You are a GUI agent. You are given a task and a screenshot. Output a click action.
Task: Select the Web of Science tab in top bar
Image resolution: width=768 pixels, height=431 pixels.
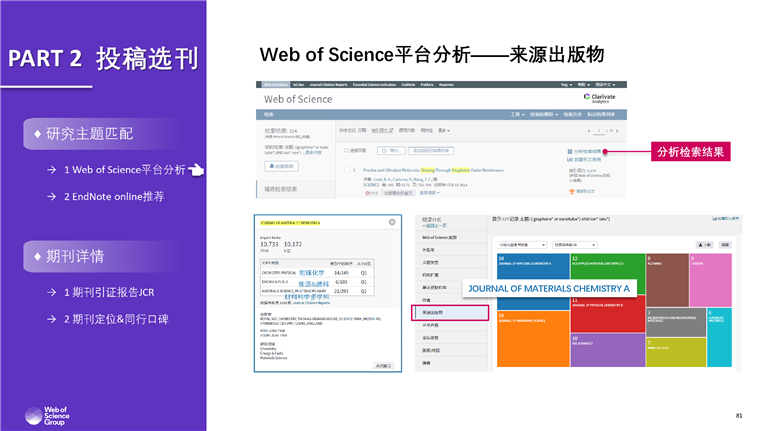275,85
